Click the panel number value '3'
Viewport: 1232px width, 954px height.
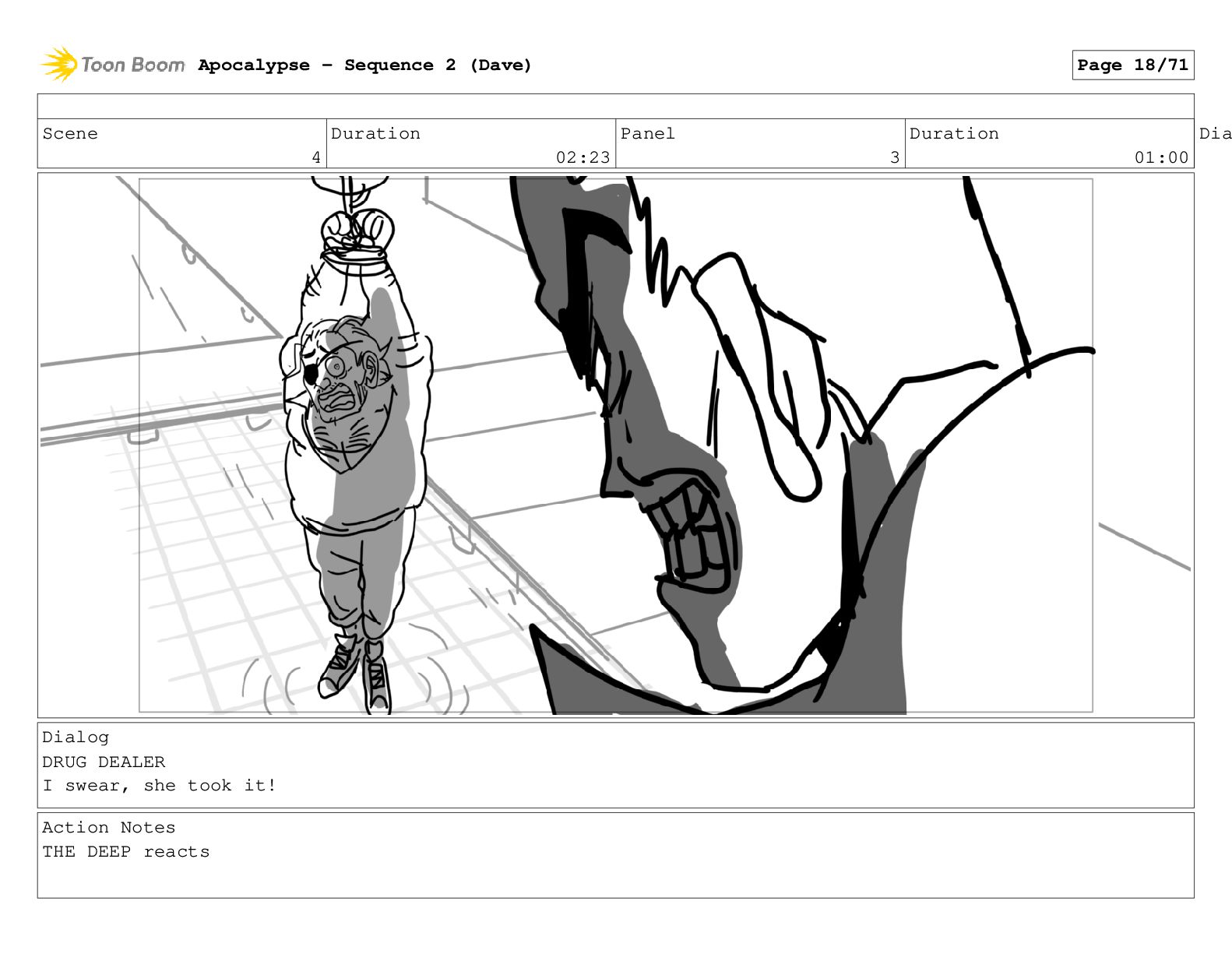[895, 157]
